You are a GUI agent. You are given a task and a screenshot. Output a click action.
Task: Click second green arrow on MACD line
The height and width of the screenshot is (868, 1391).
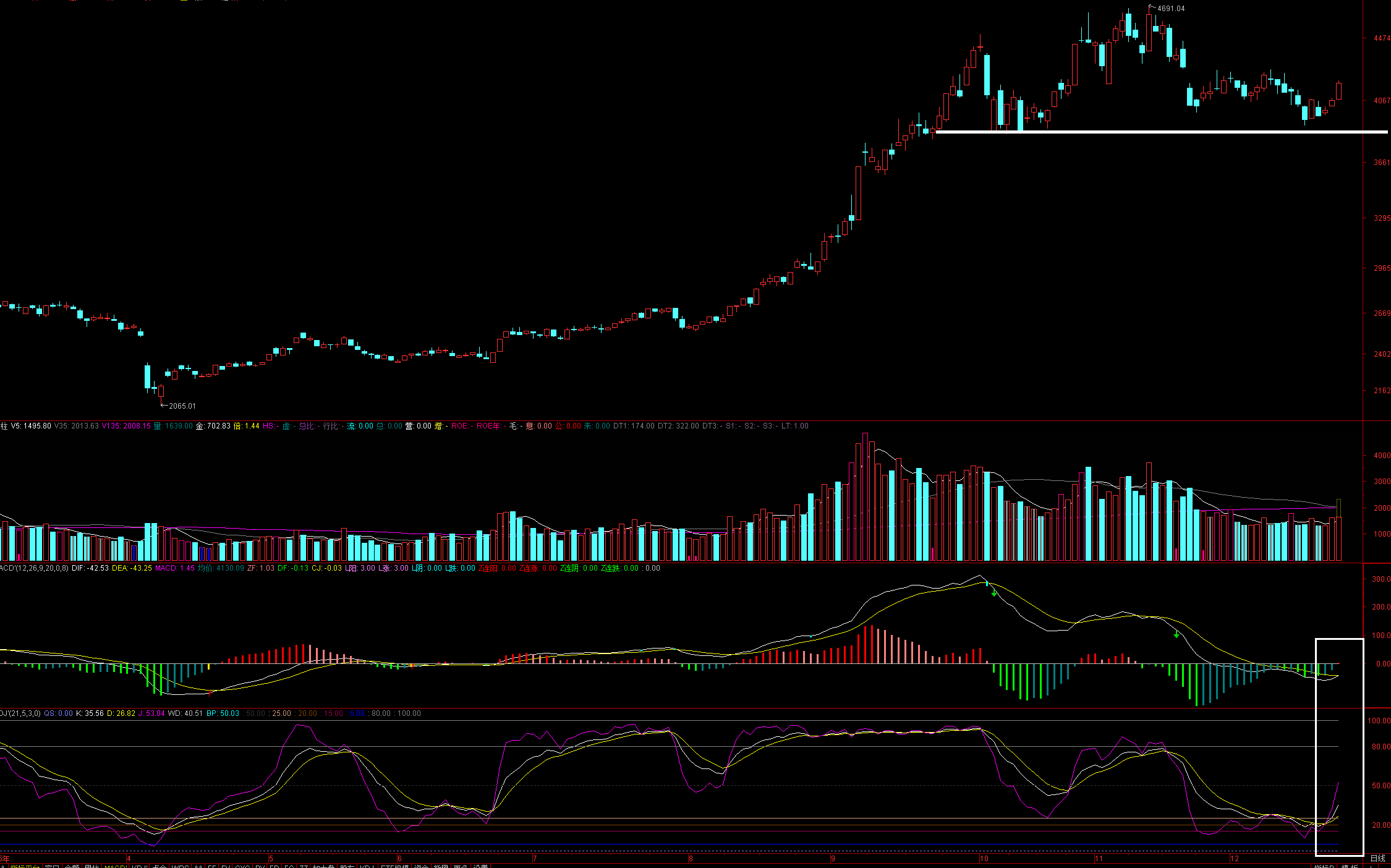point(1176,634)
